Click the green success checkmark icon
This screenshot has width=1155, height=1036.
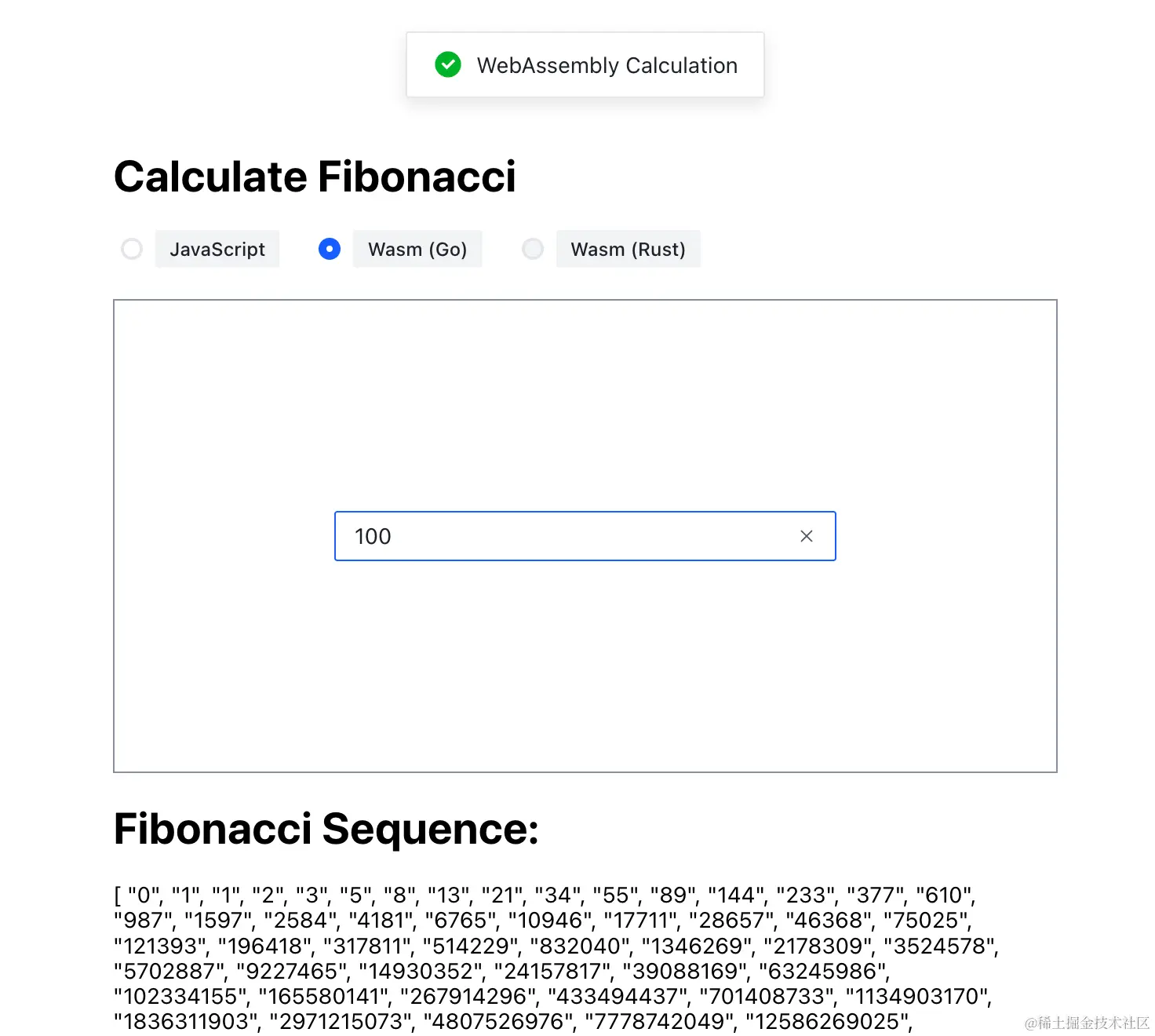448,65
